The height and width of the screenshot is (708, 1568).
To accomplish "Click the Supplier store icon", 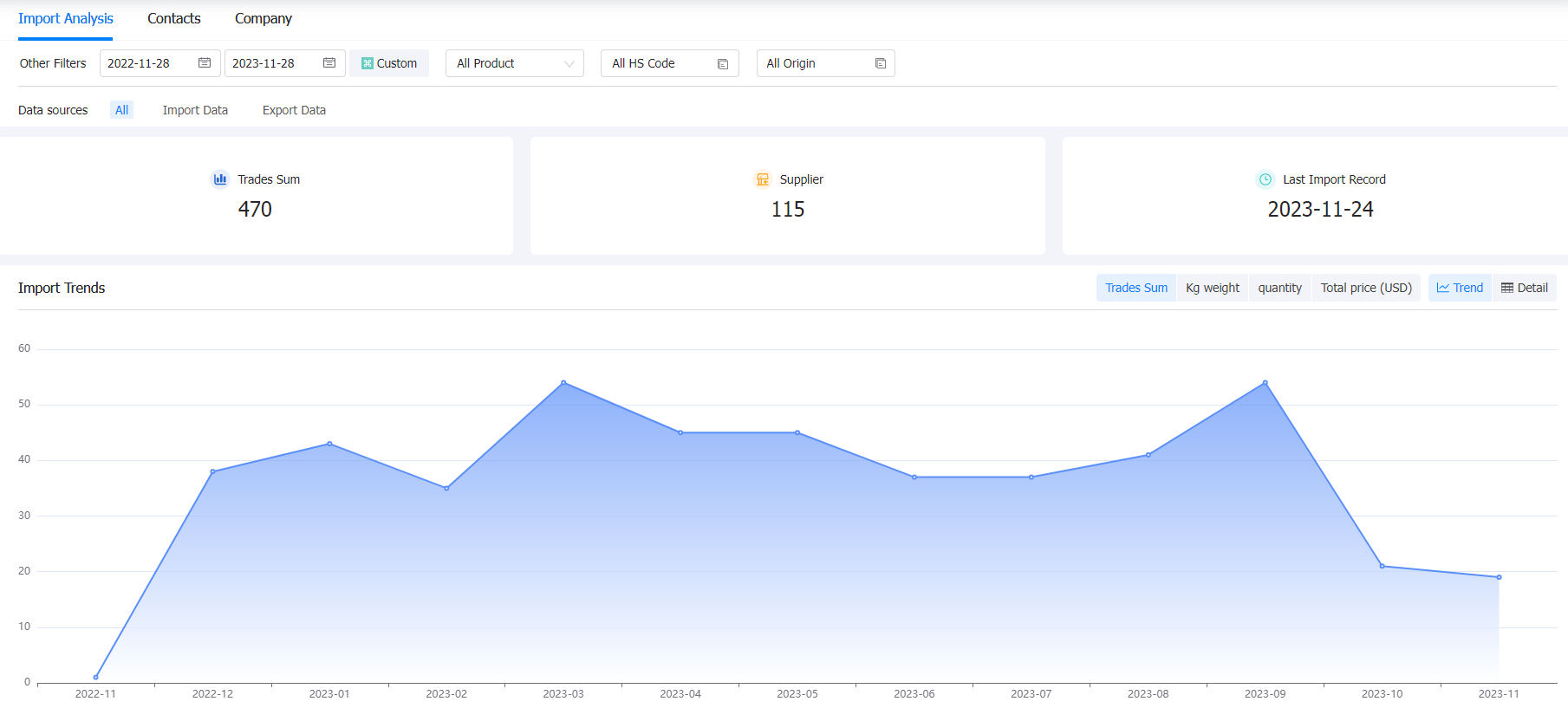I will (x=763, y=179).
